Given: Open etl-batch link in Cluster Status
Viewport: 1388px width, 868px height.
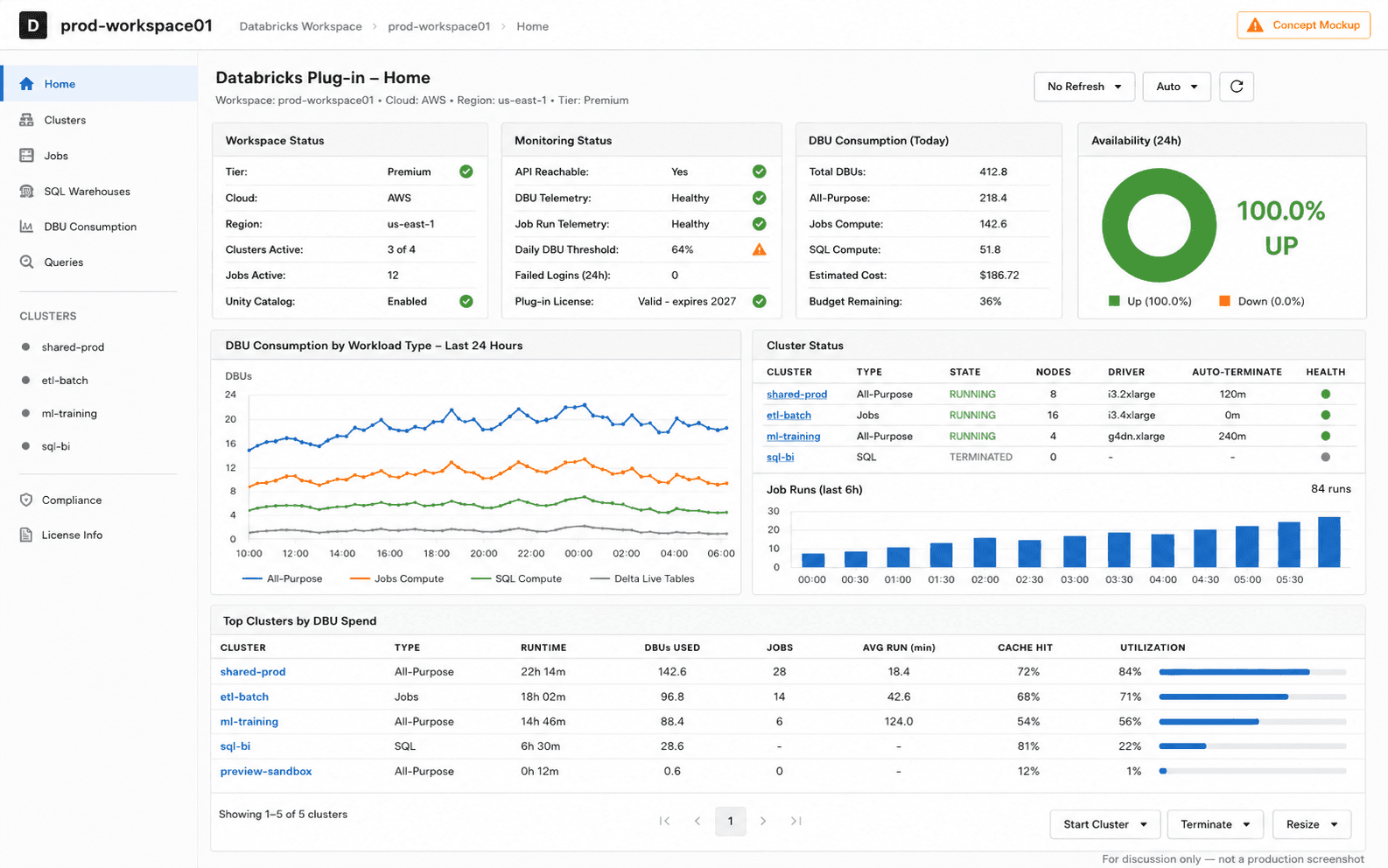Looking at the screenshot, I should tap(789, 416).
